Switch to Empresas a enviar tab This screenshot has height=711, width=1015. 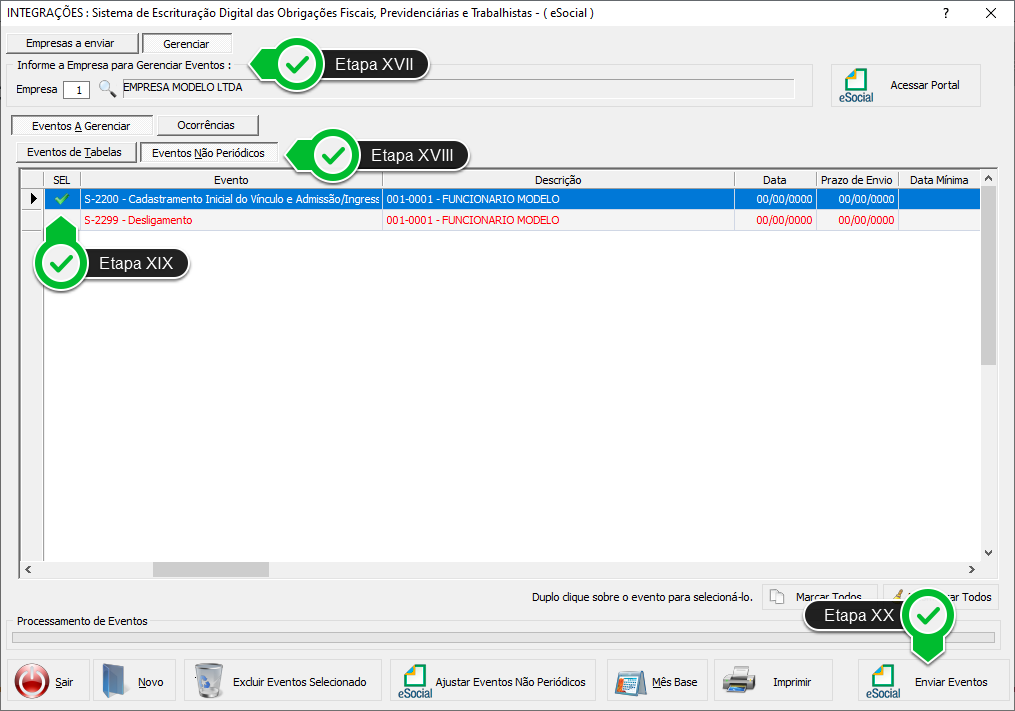point(70,44)
